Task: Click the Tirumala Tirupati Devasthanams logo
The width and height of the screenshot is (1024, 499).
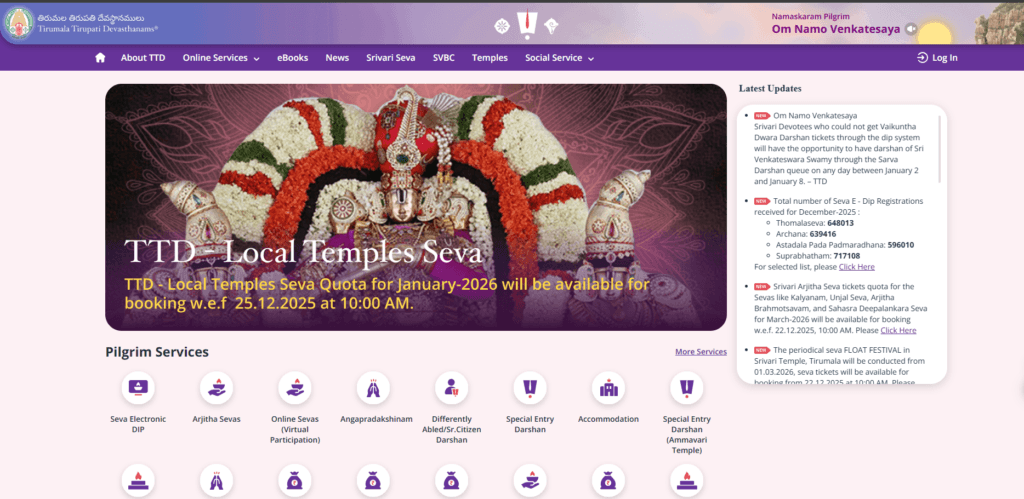Action: 18,24
